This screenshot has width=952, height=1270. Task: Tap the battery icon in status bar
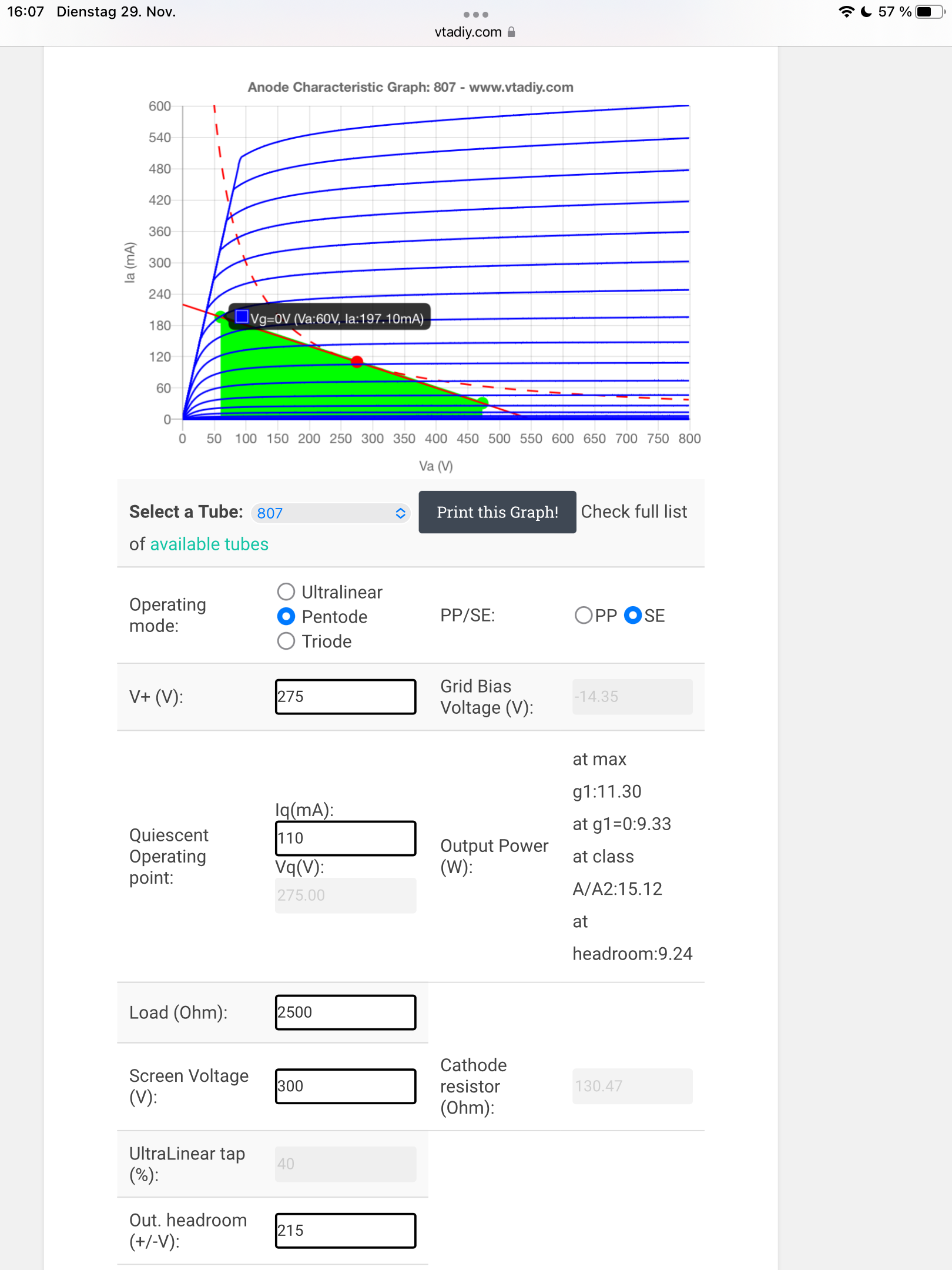(x=928, y=12)
